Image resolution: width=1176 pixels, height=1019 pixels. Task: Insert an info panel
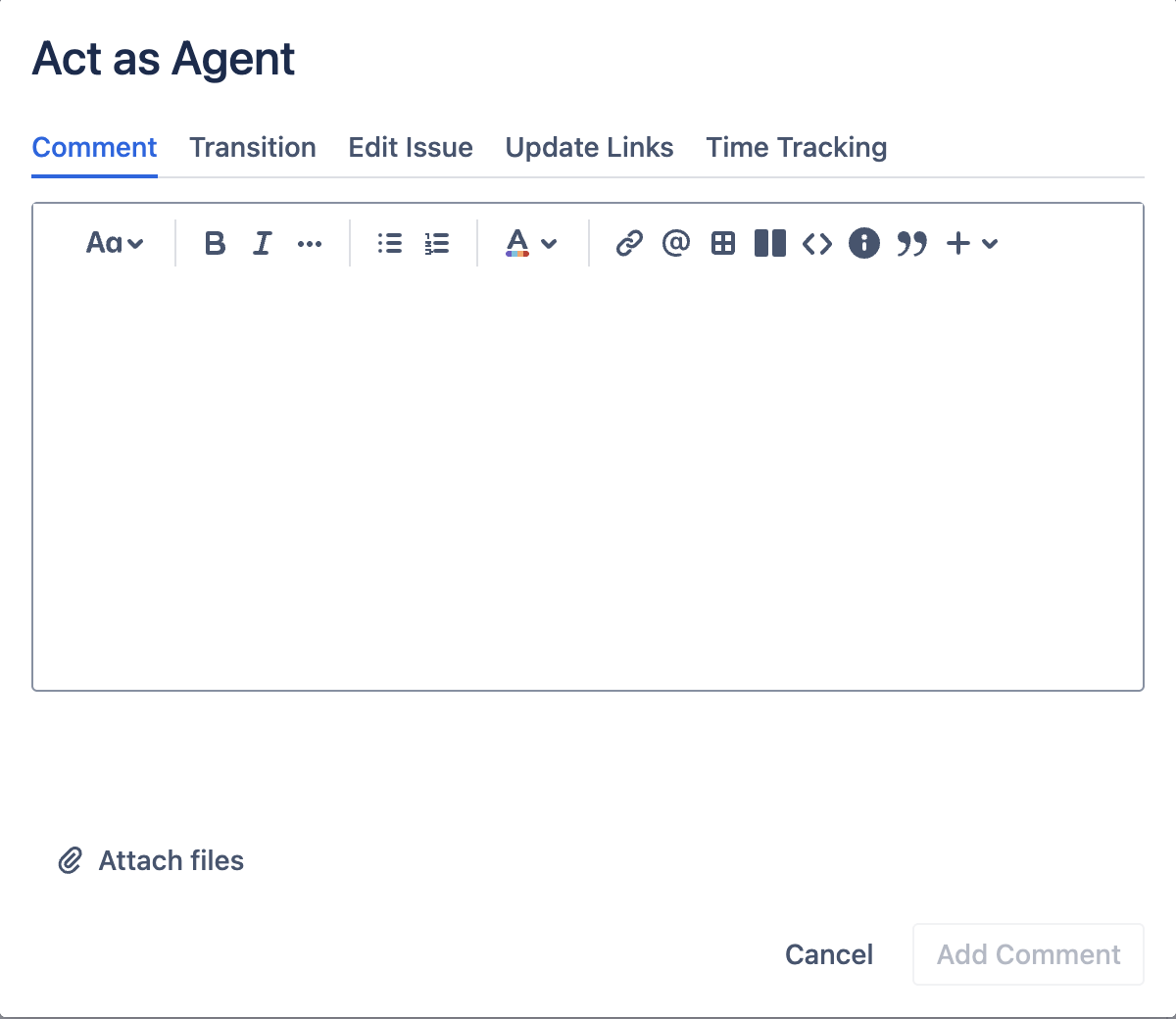coord(864,243)
